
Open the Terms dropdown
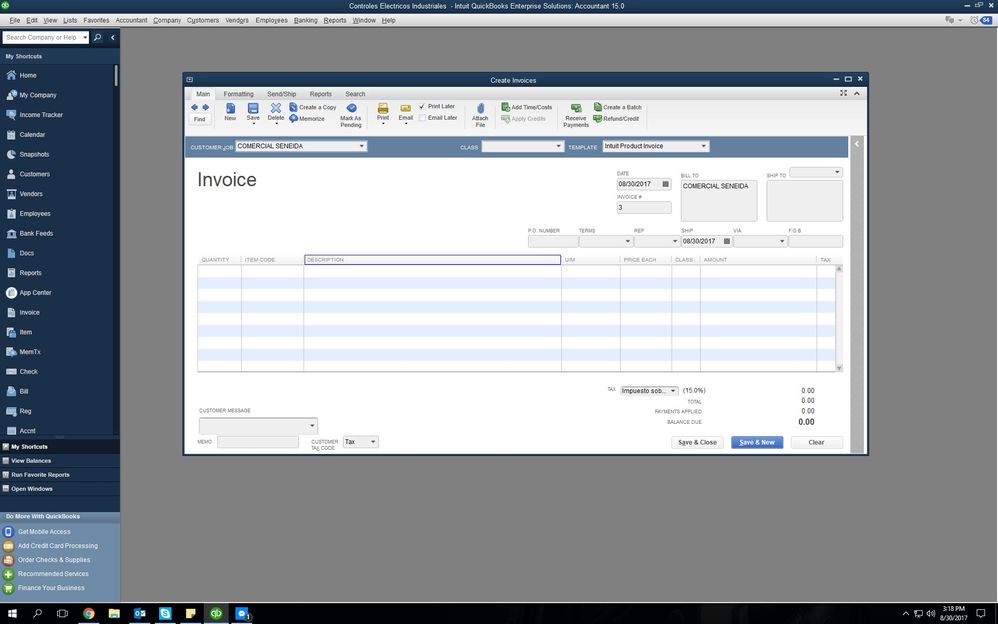click(x=628, y=241)
